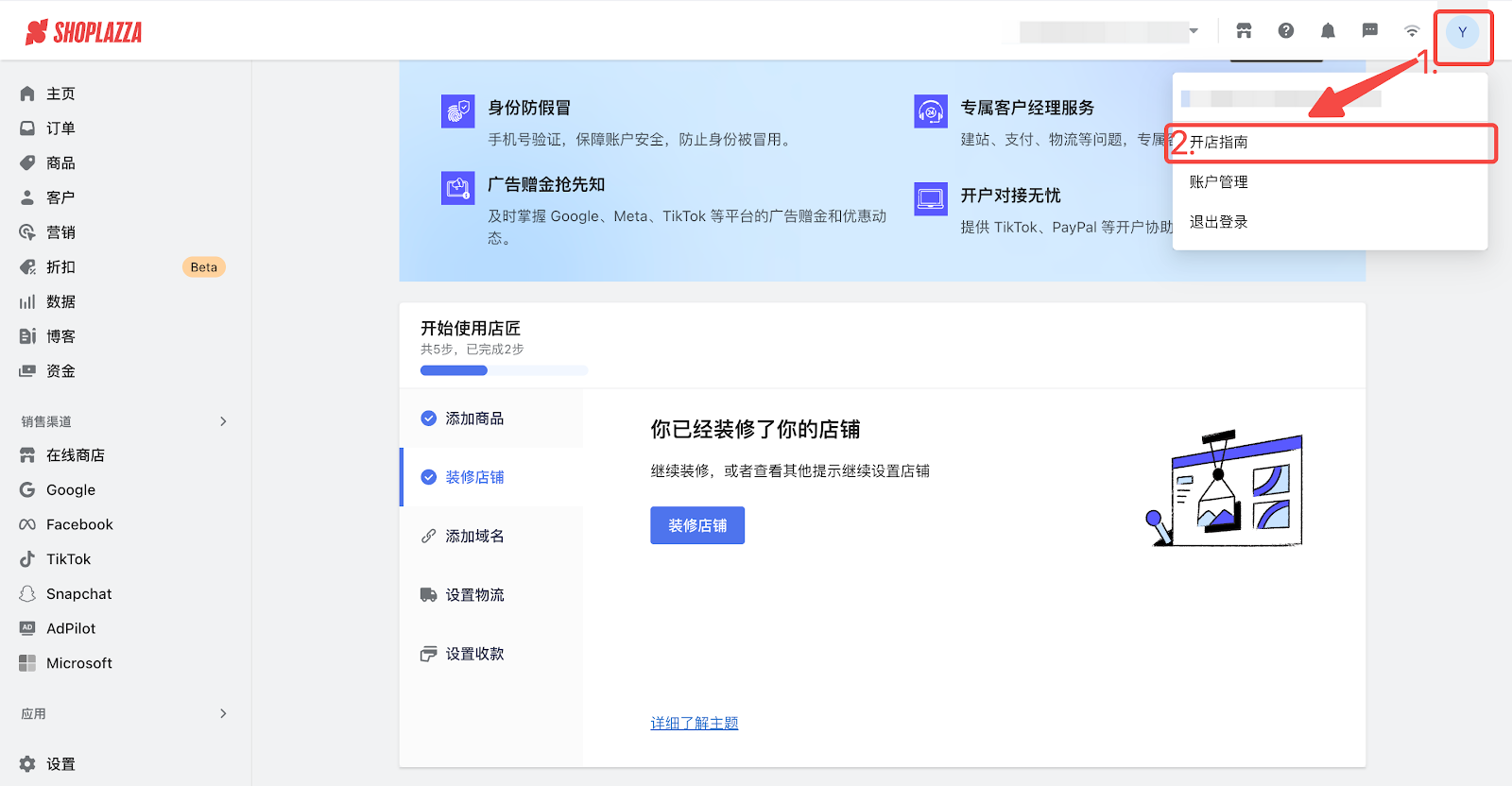Click the Y user avatar
This screenshot has width=1512, height=786.
[1462, 32]
